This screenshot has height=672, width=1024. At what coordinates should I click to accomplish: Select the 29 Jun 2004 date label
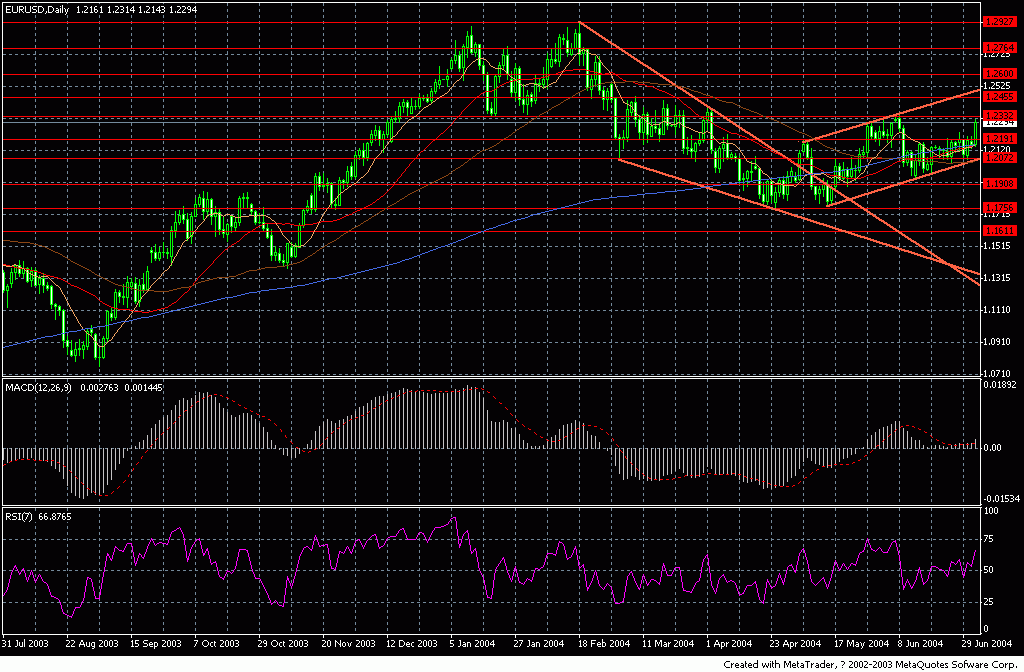pos(988,643)
